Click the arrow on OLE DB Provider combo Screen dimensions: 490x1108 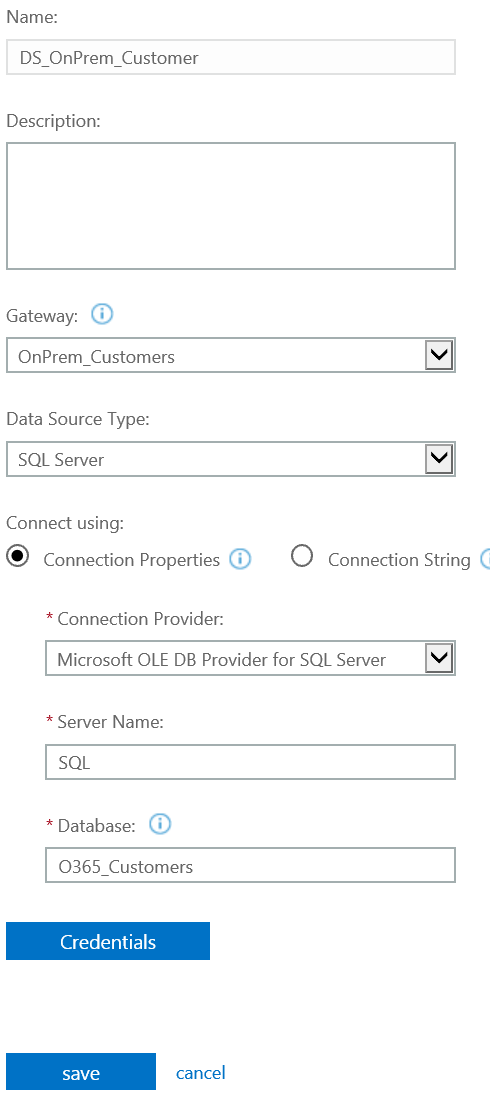pyautogui.click(x=439, y=659)
